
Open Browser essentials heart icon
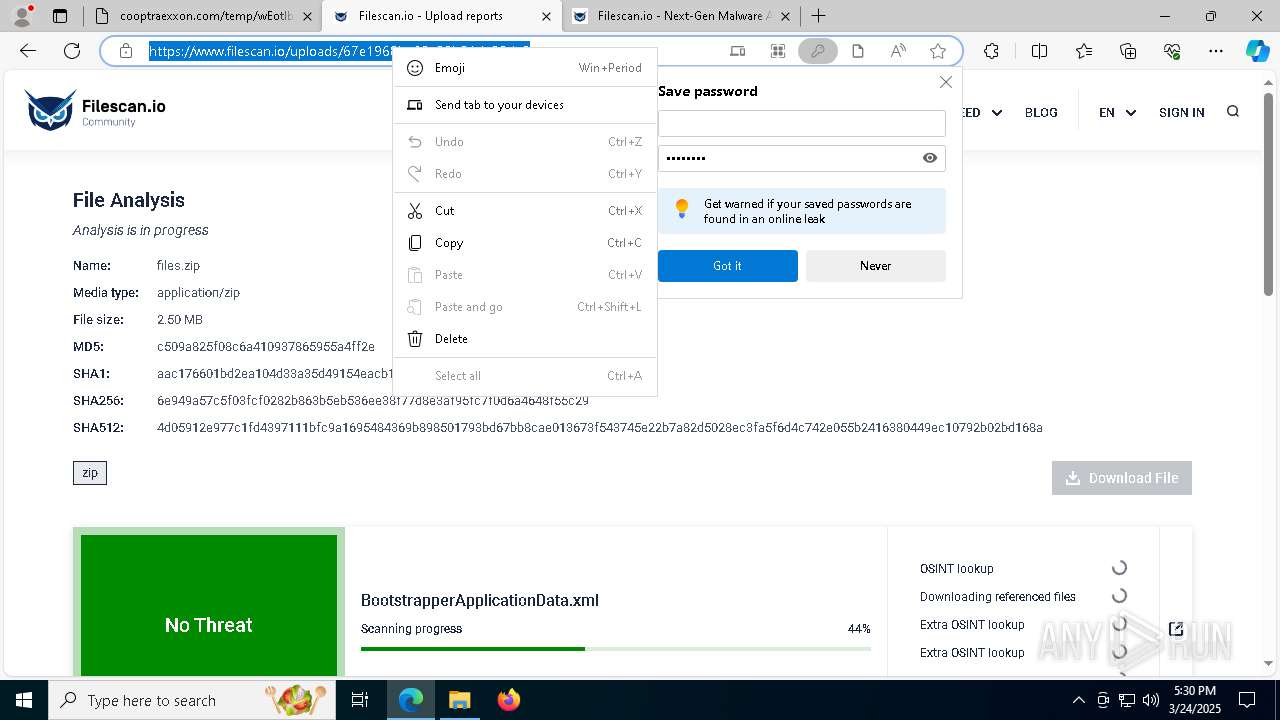click(x=1172, y=51)
